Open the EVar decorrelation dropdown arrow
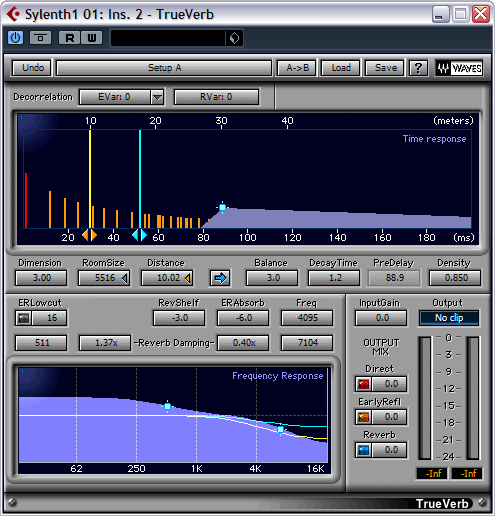The width and height of the screenshot is (495, 516). pos(157,97)
